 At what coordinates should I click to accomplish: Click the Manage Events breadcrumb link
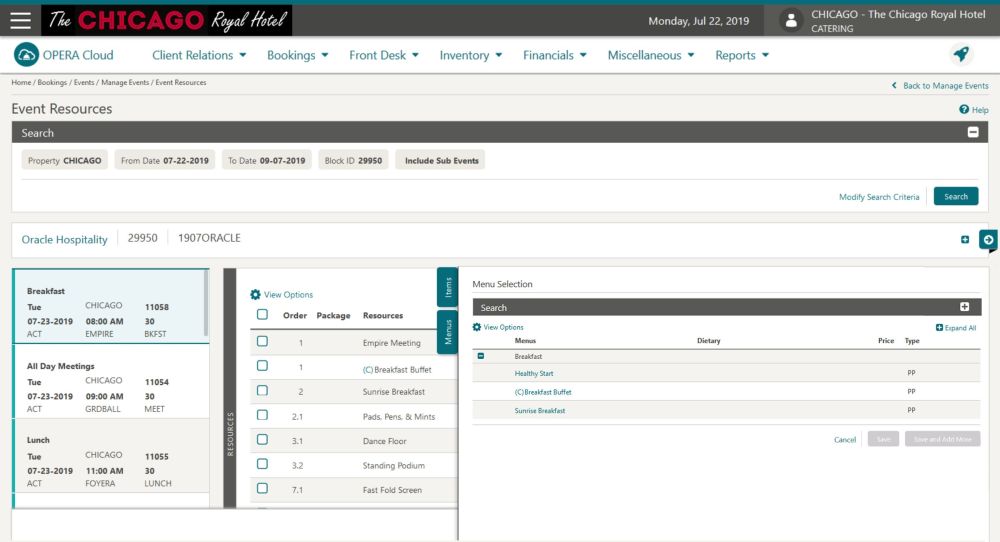click(125, 82)
